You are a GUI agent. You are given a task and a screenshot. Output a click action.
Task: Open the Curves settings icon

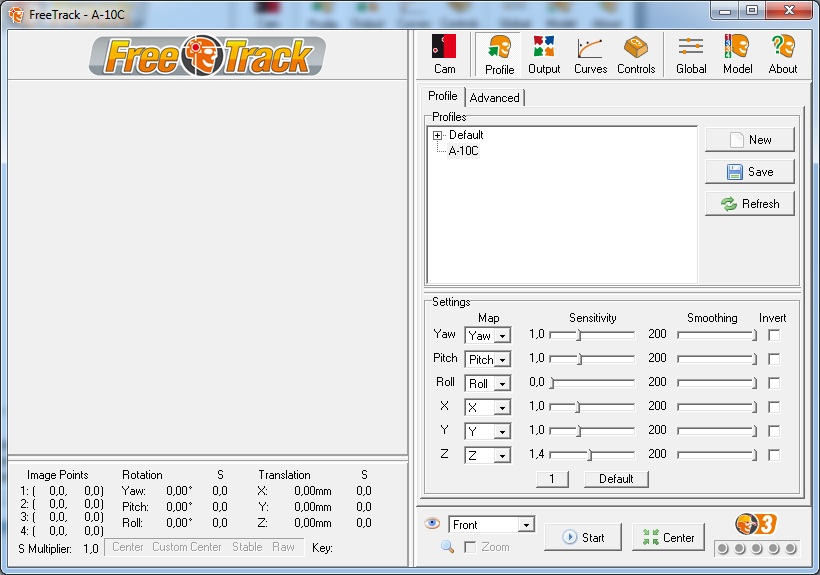click(x=590, y=54)
